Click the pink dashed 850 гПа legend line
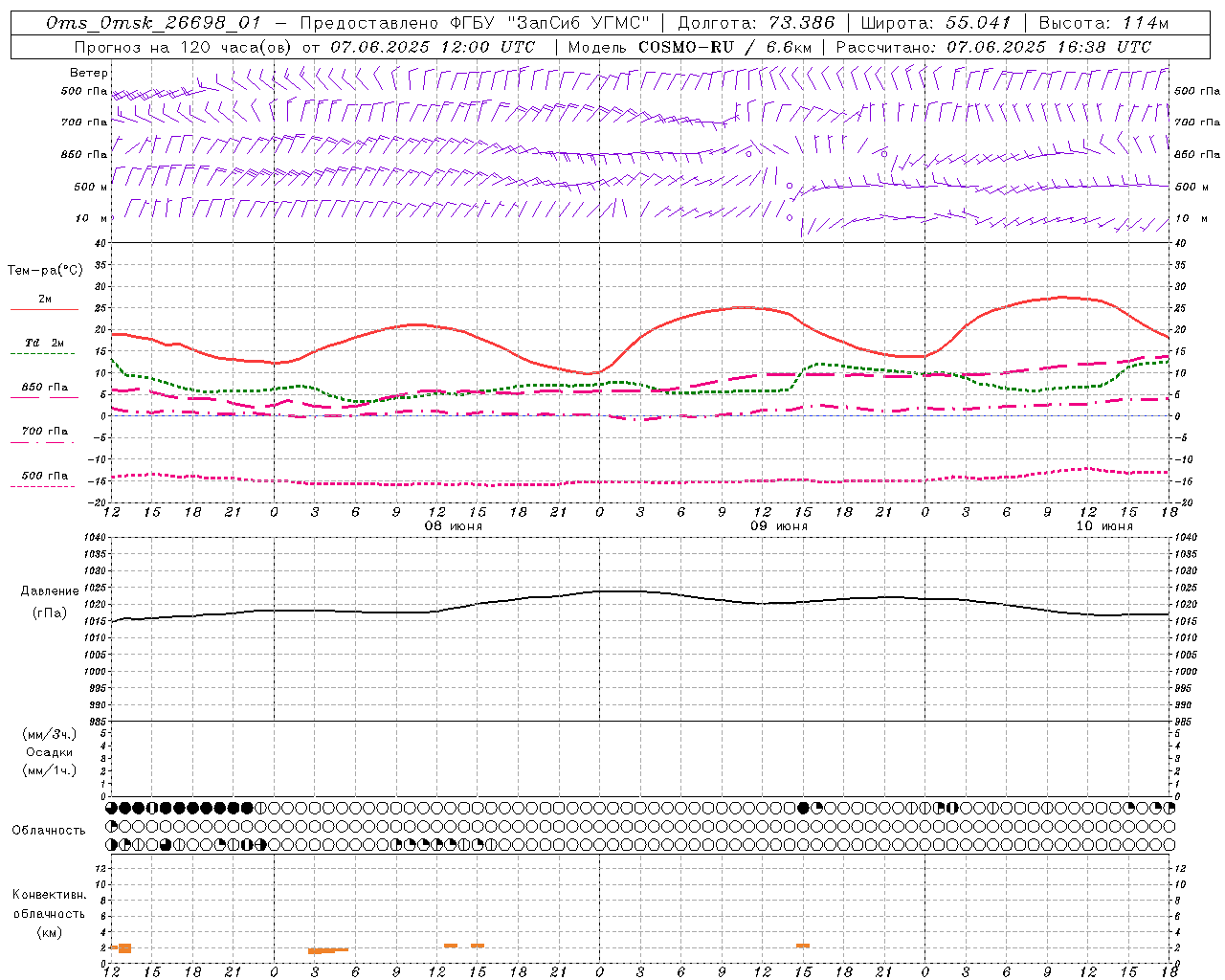1225x980 pixels. 43,398
